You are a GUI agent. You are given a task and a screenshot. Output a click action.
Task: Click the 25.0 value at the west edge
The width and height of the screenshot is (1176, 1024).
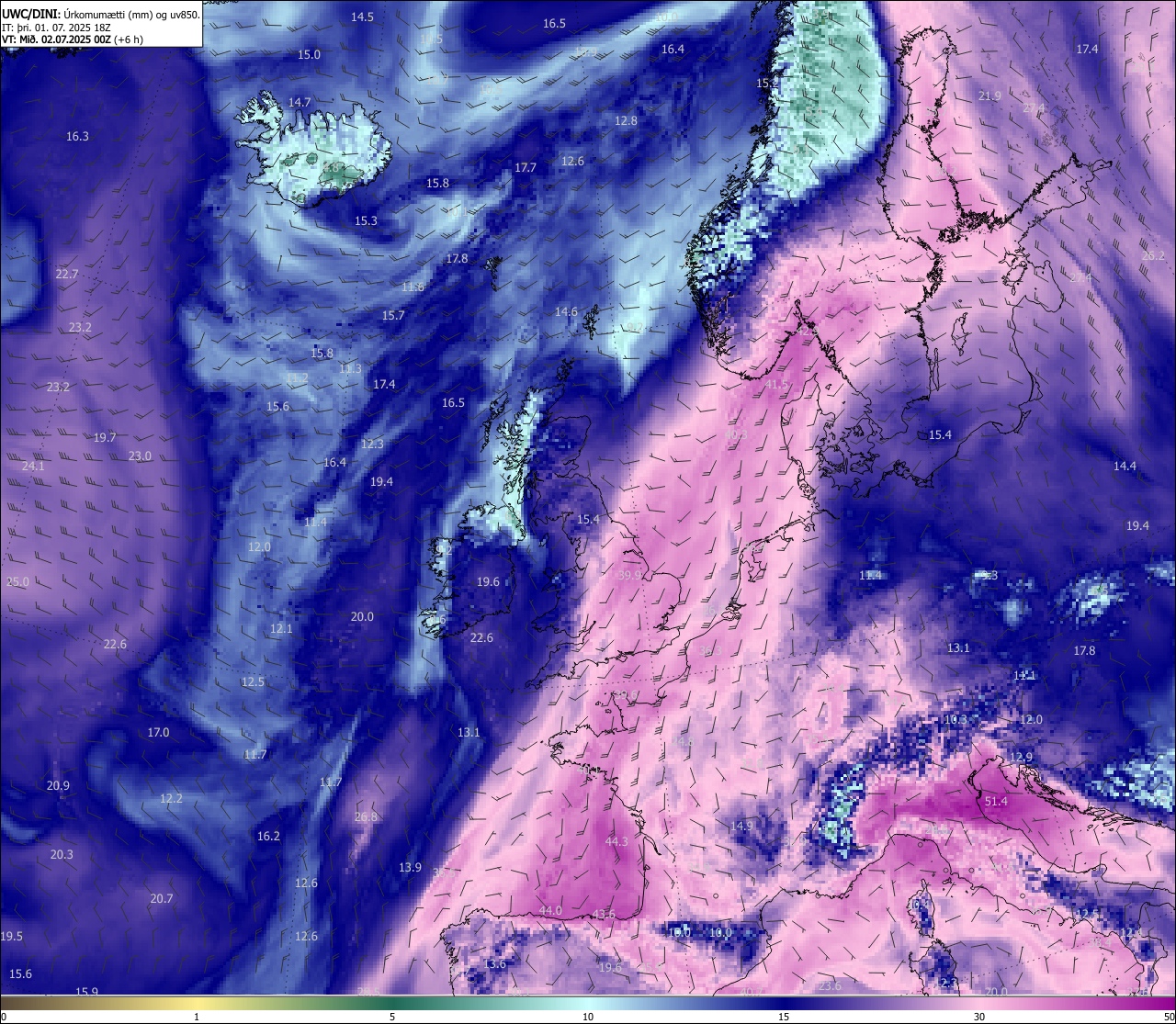click(17, 582)
